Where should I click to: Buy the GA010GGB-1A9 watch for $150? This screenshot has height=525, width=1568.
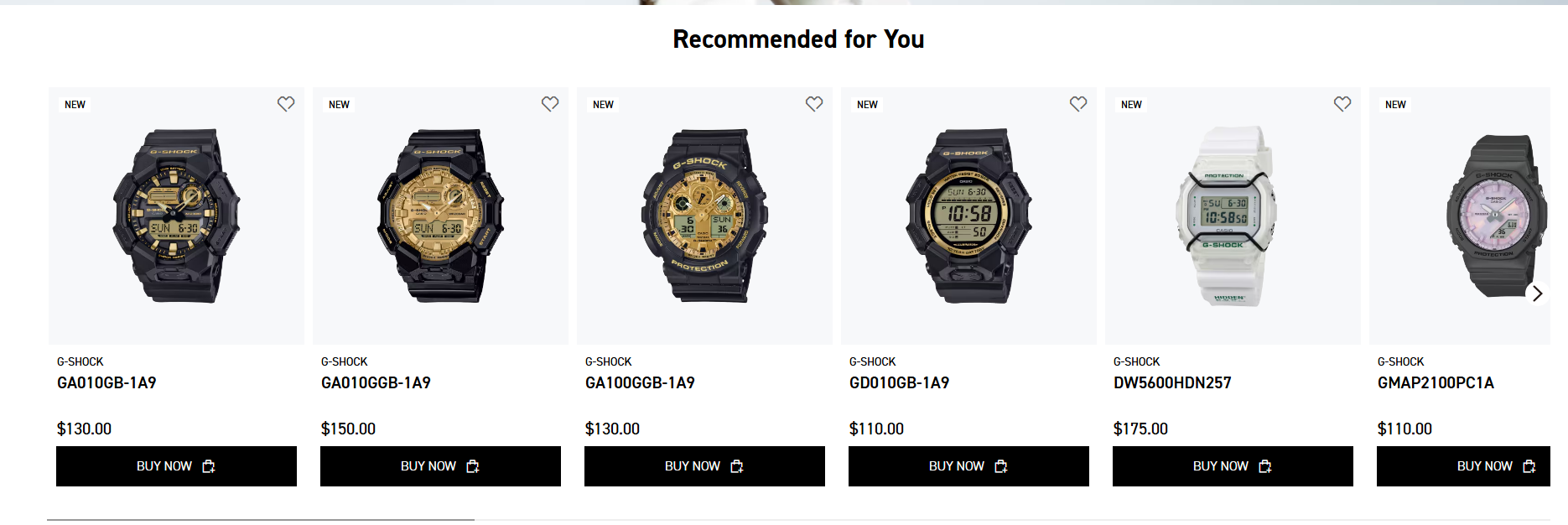[440, 466]
